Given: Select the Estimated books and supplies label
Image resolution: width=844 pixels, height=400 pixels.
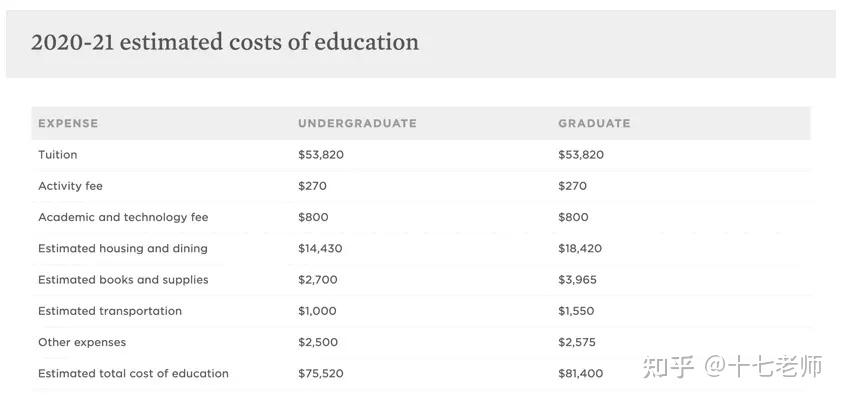Looking at the screenshot, I should pyautogui.click(x=123, y=280).
